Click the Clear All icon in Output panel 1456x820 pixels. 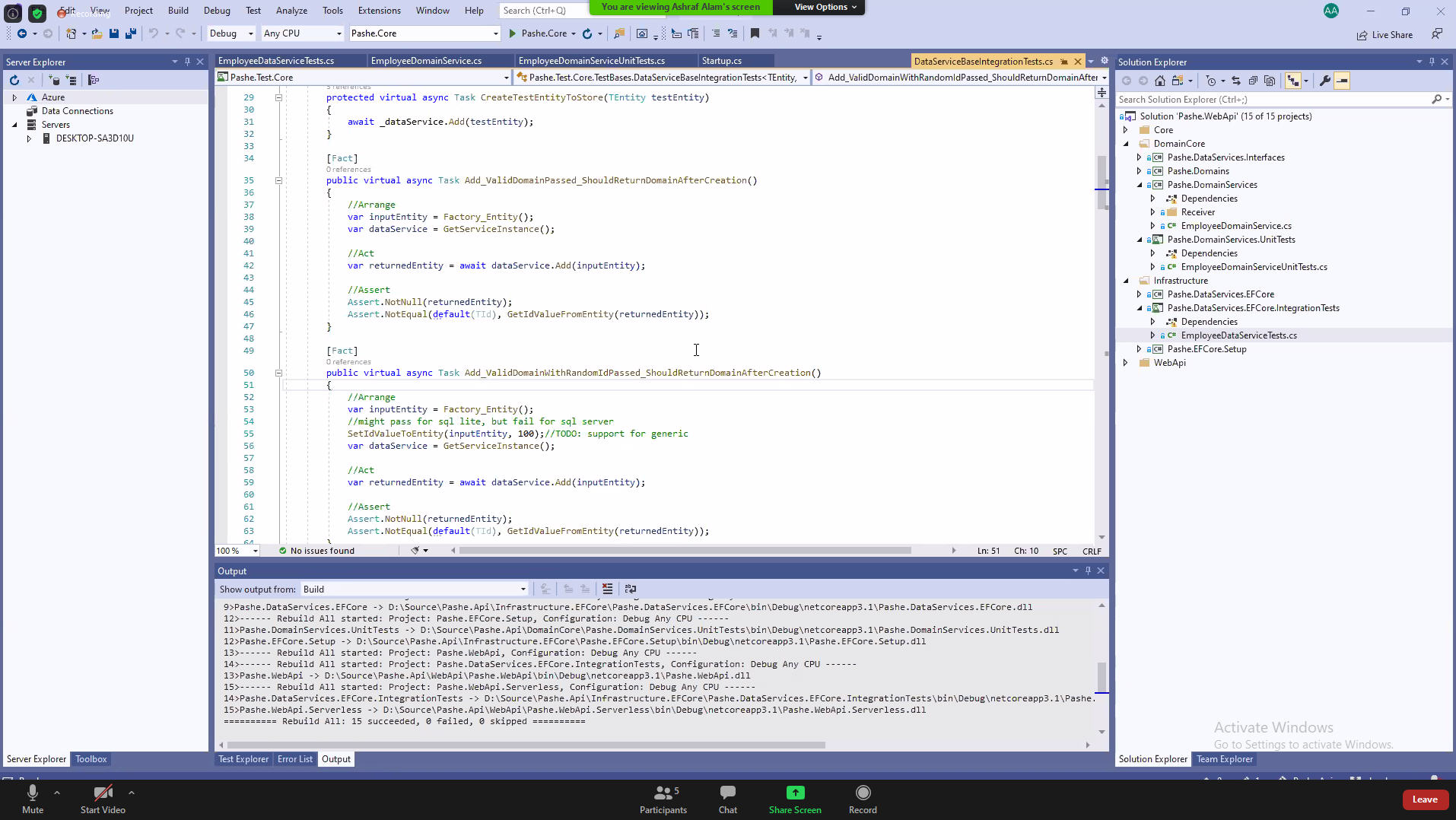coord(607,589)
